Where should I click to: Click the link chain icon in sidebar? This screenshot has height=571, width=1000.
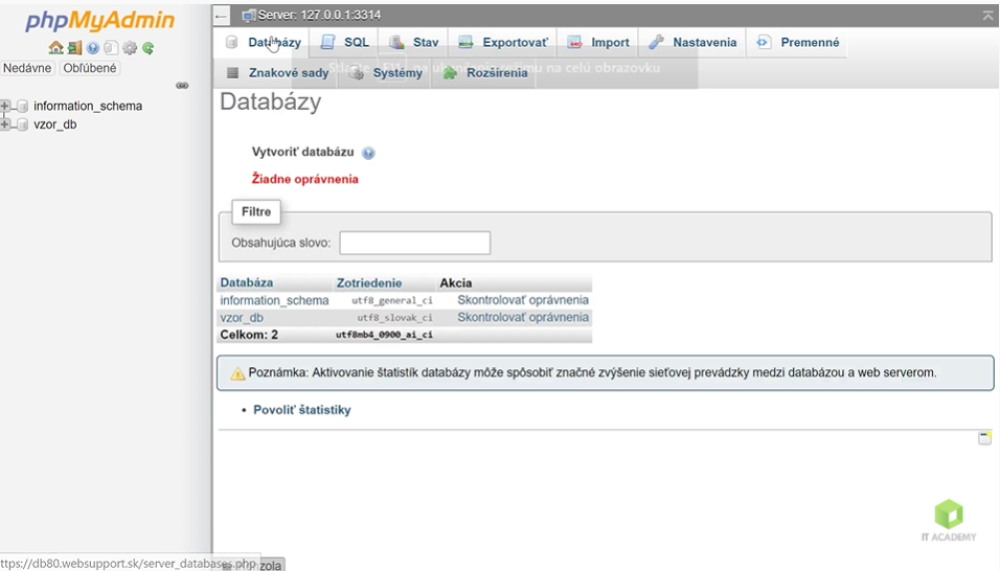click(x=182, y=86)
